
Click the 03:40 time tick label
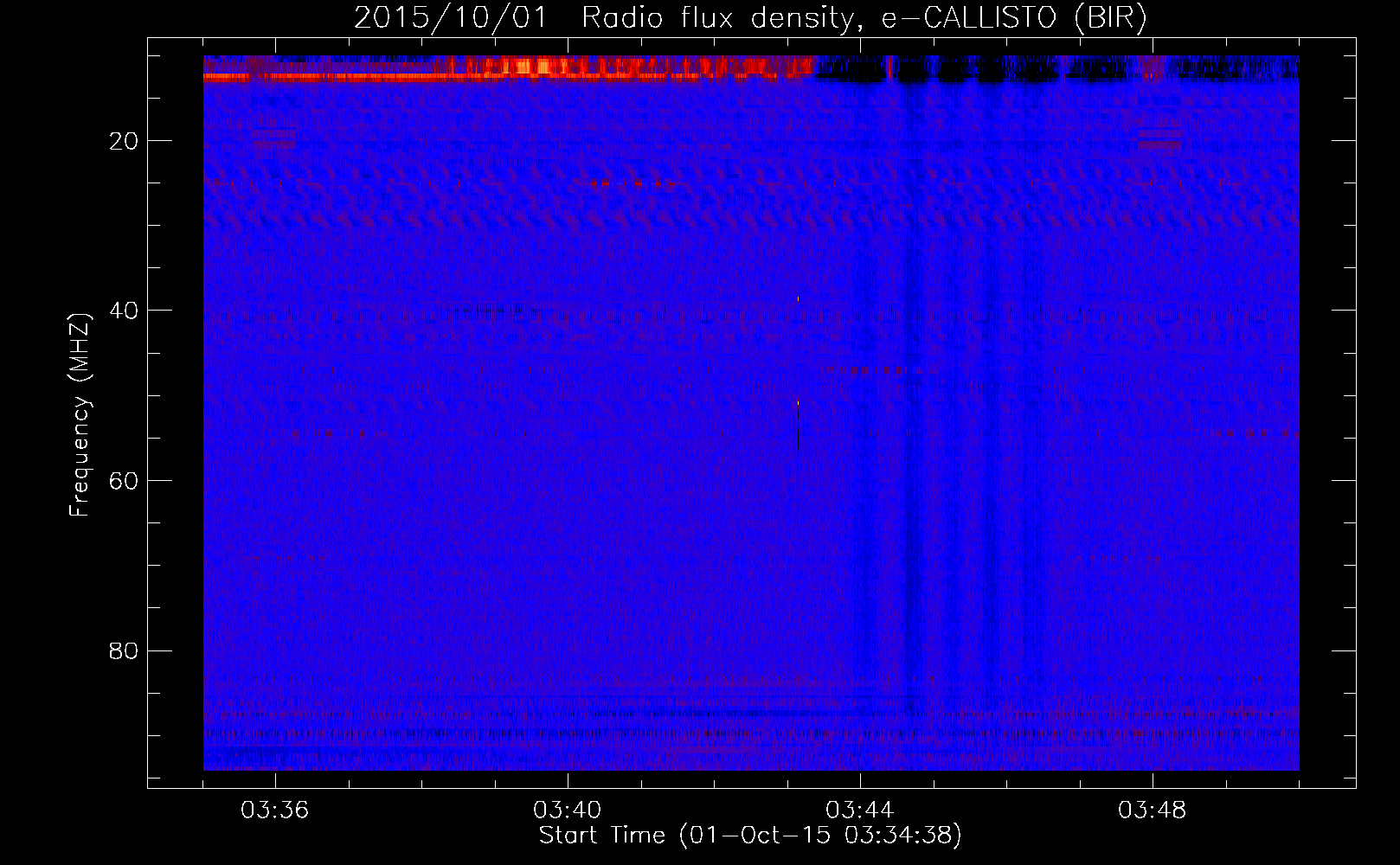point(568,811)
